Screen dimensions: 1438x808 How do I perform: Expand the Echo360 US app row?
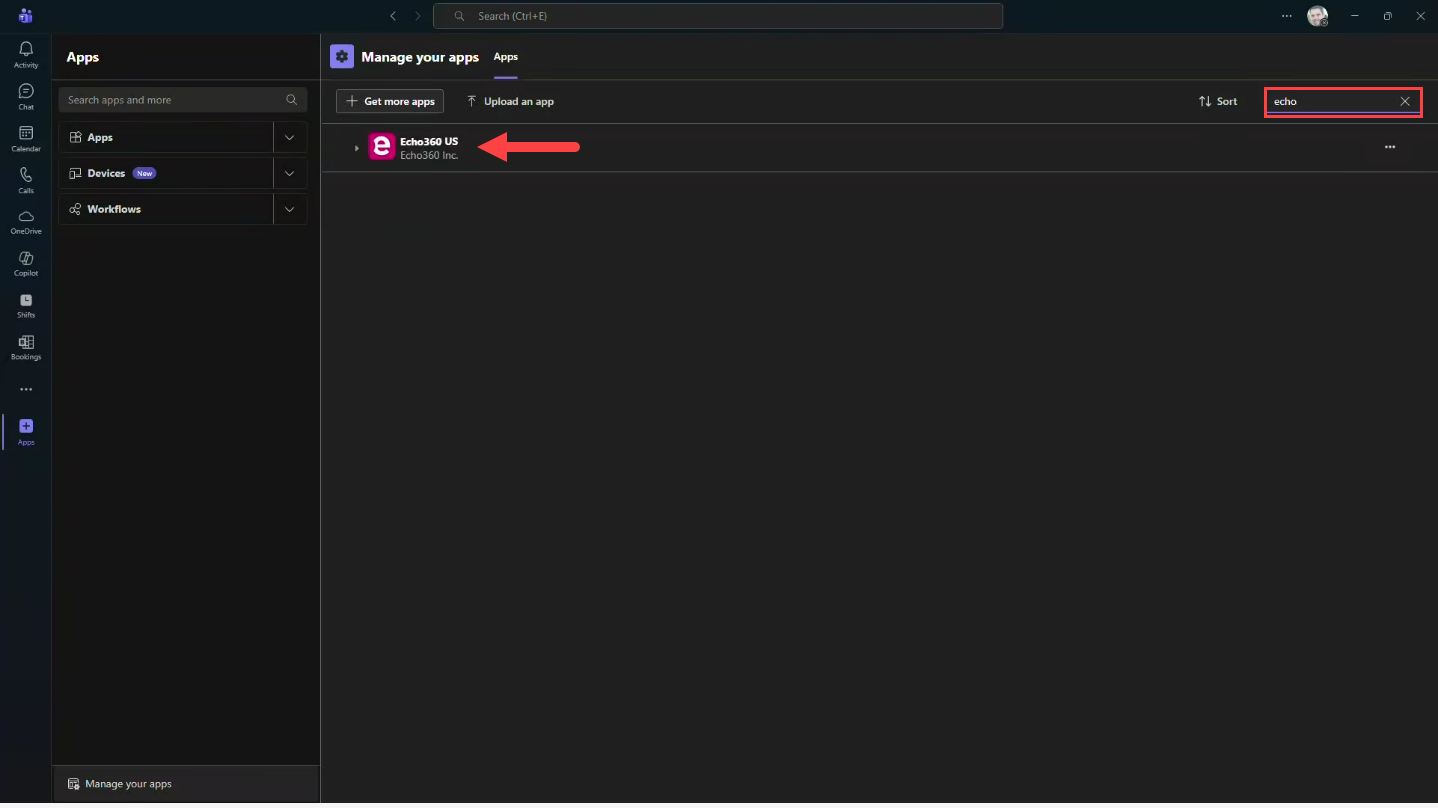pyautogui.click(x=357, y=147)
